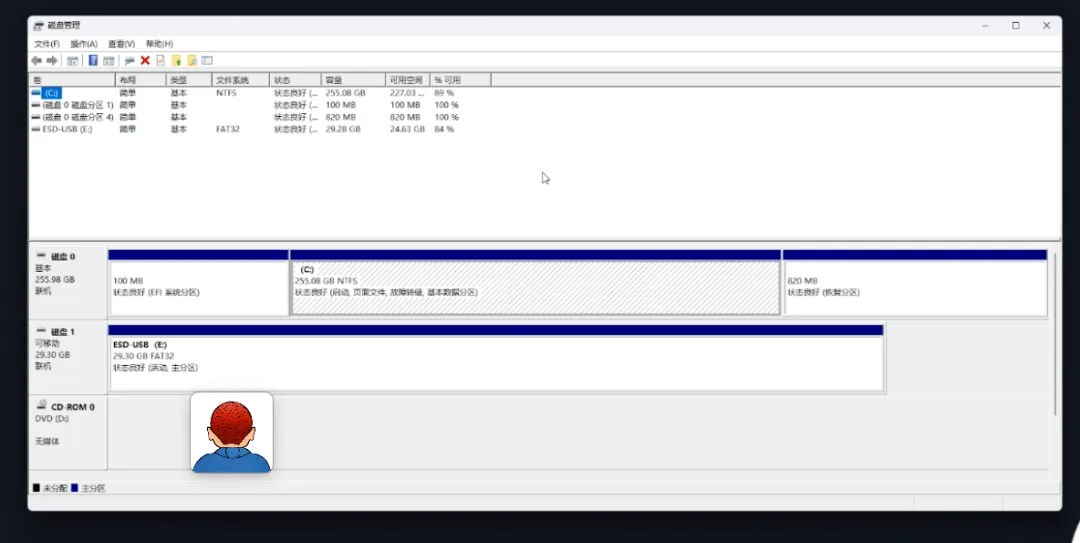This screenshot has width=1080, height=543.
Task: Click the 磁盘 1 removable disk label panel
Action: [68, 358]
